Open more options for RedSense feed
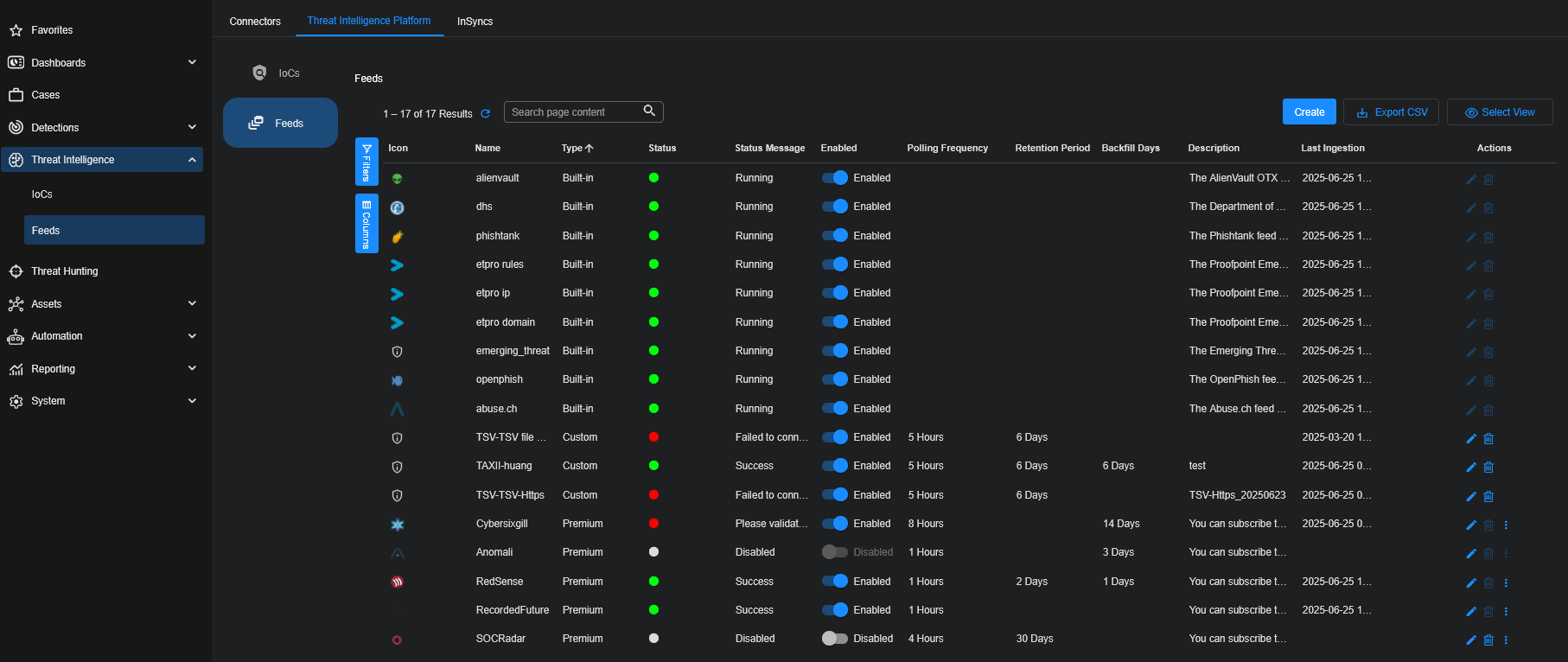Image resolution: width=1568 pixels, height=662 pixels. coord(1506,582)
